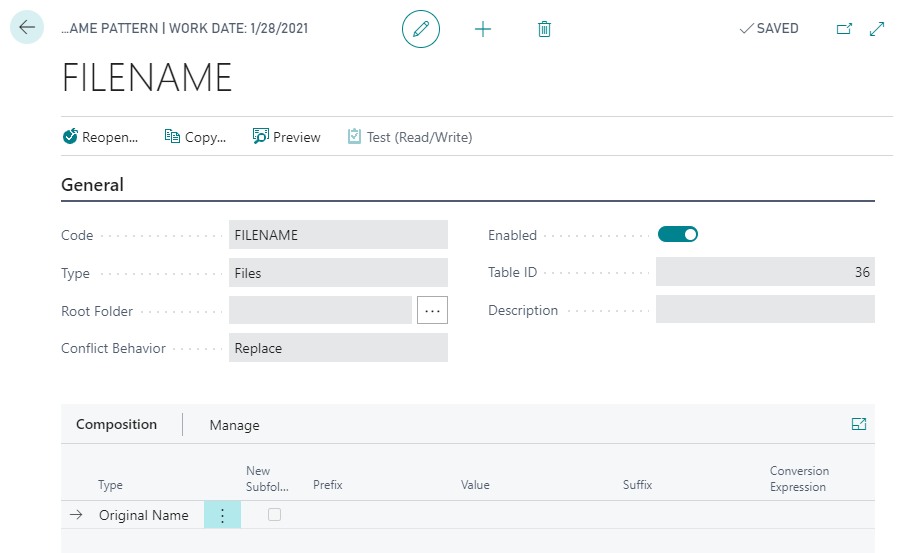This screenshot has width=913, height=553.
Task: Open the Manage menu
Action: click(234, 425)
